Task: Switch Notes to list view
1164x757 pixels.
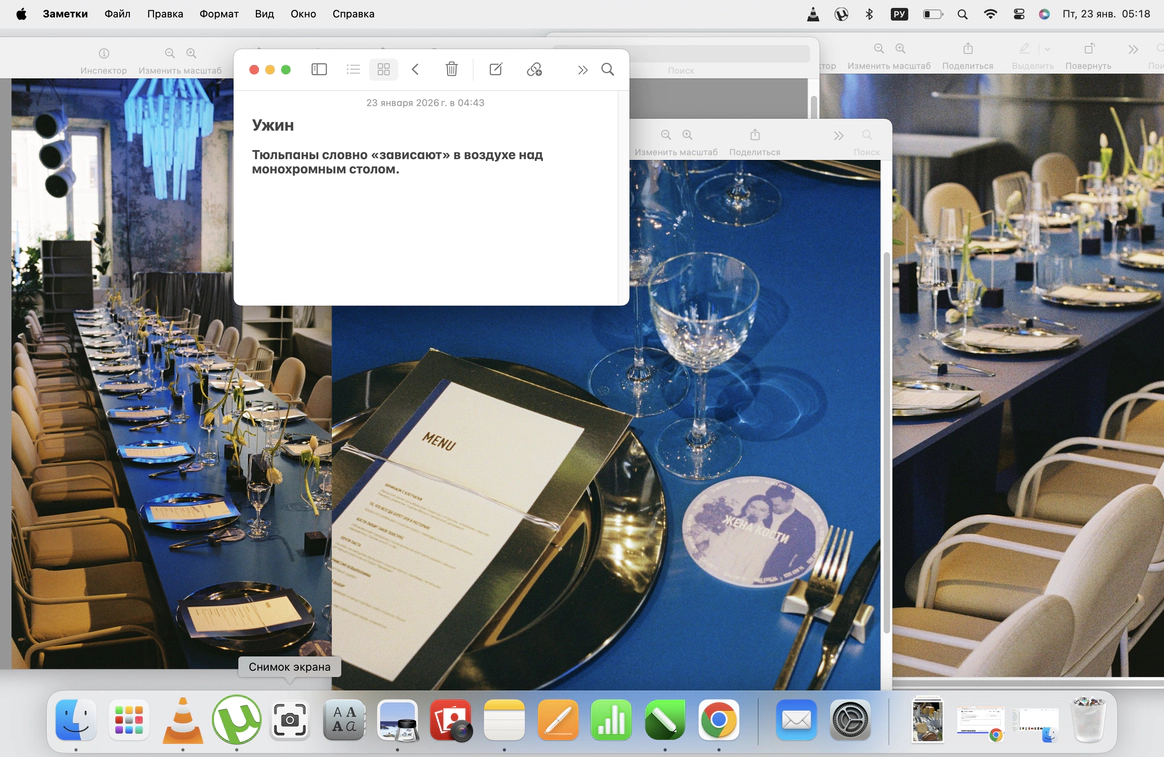Action: pyautogui.click(x=353, y=69)
